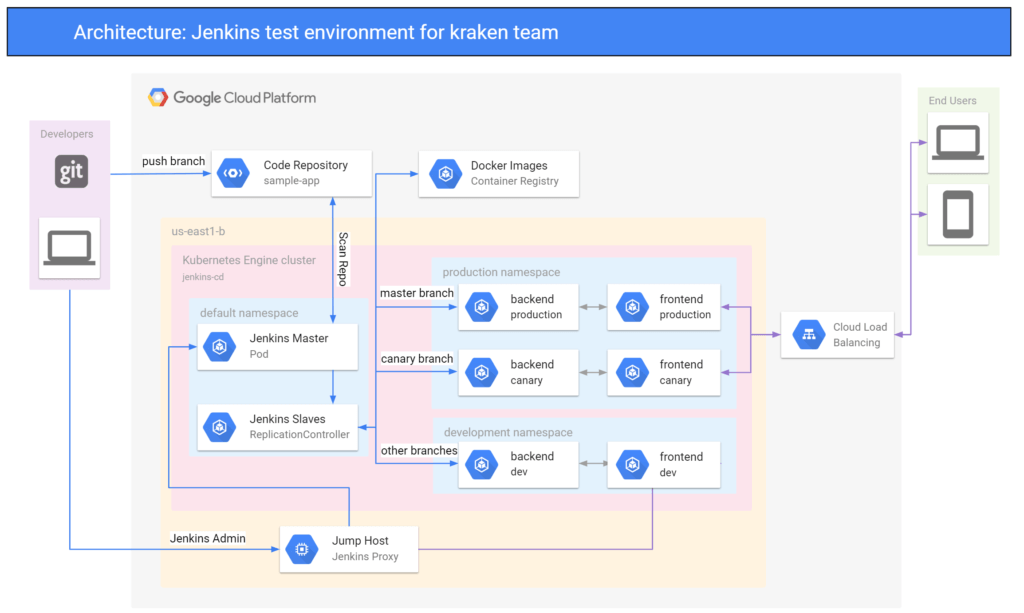This screenshot has height=613, width=1024.
Task: Click the frontend production hexagon icon
Action: pyautogui.click(x=632, y=307)
